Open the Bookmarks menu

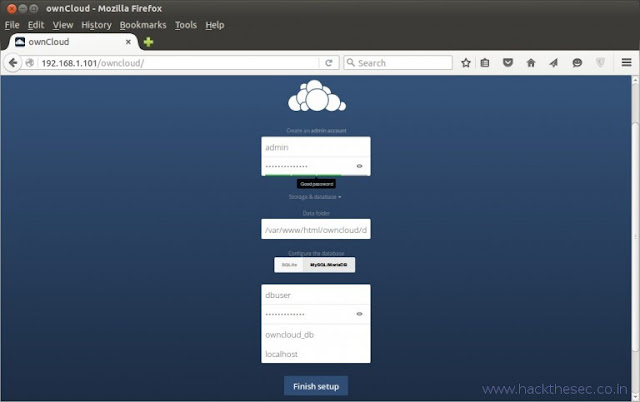143,25
